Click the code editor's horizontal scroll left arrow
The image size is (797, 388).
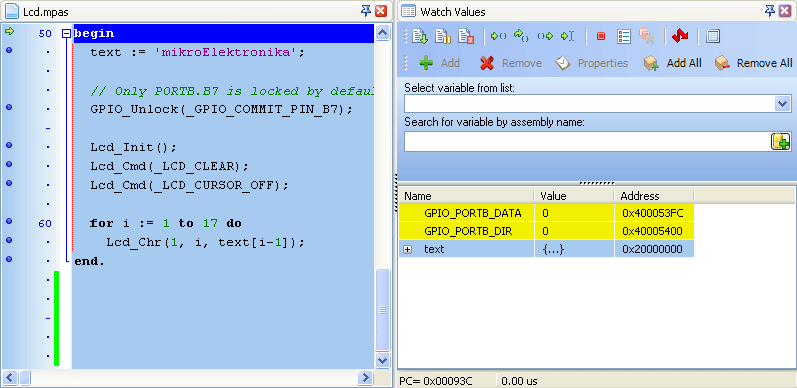(11, 377)
